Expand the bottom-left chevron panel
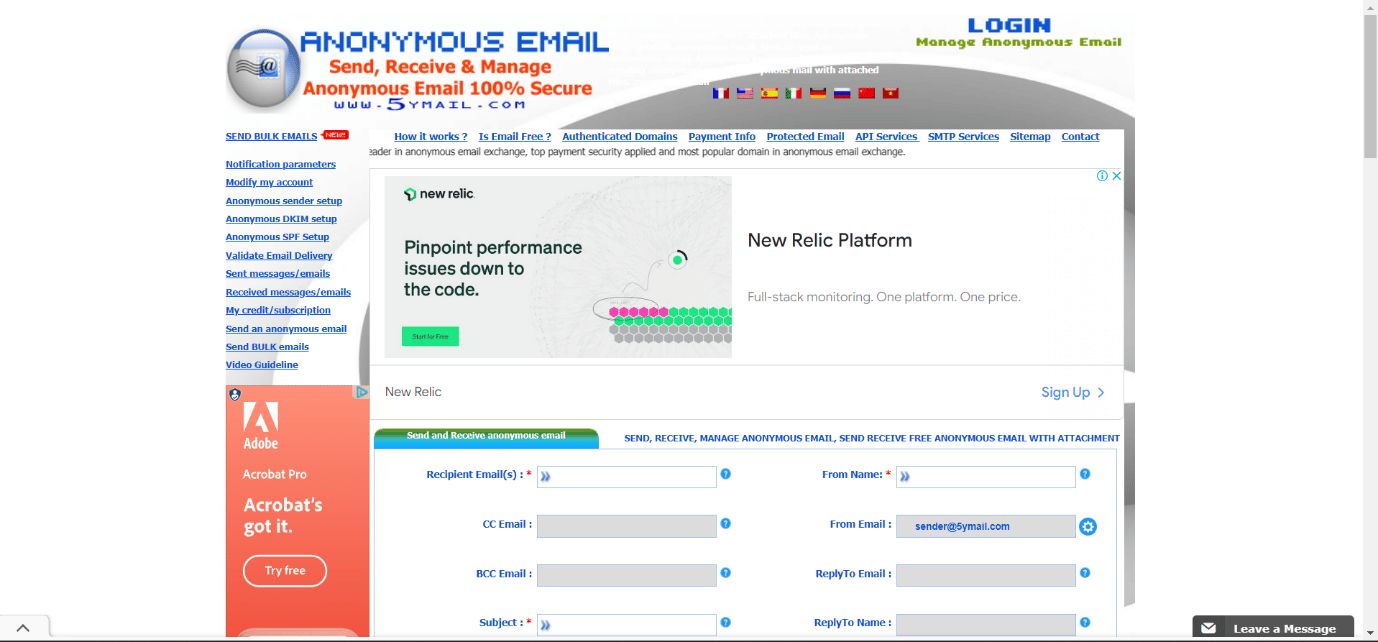 [23, 628]
